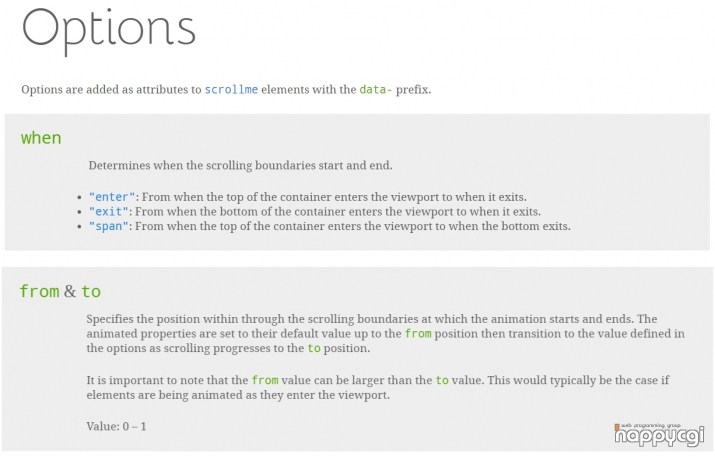Click the green when option title

(x=41, y=138)
